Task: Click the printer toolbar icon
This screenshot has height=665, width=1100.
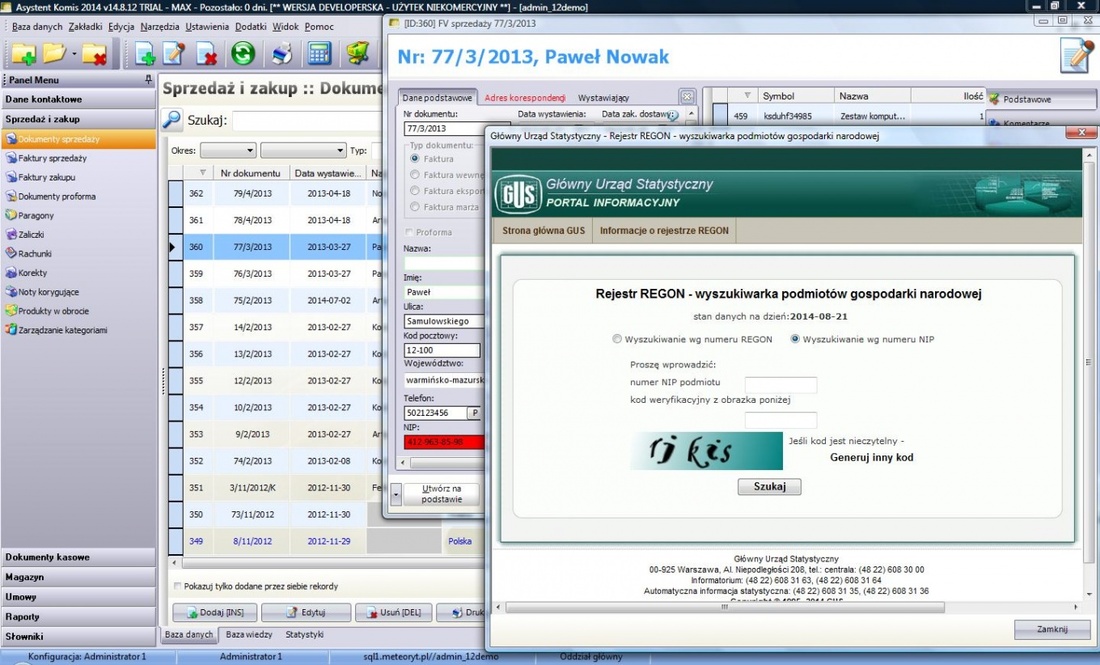Action: (282, 54)
